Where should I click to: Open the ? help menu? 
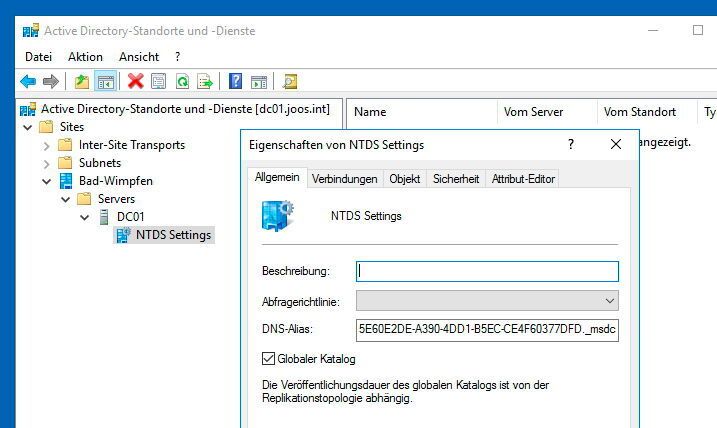[x=177, y=57]
